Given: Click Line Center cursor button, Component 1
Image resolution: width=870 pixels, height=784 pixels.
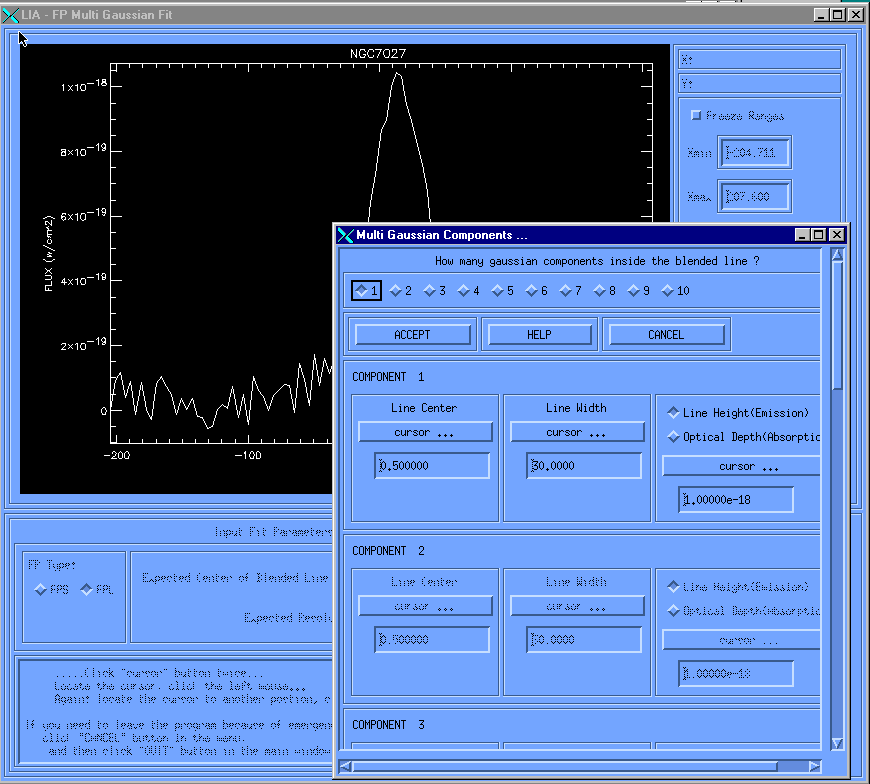Looking at the screenshot, I should (425, 432).
